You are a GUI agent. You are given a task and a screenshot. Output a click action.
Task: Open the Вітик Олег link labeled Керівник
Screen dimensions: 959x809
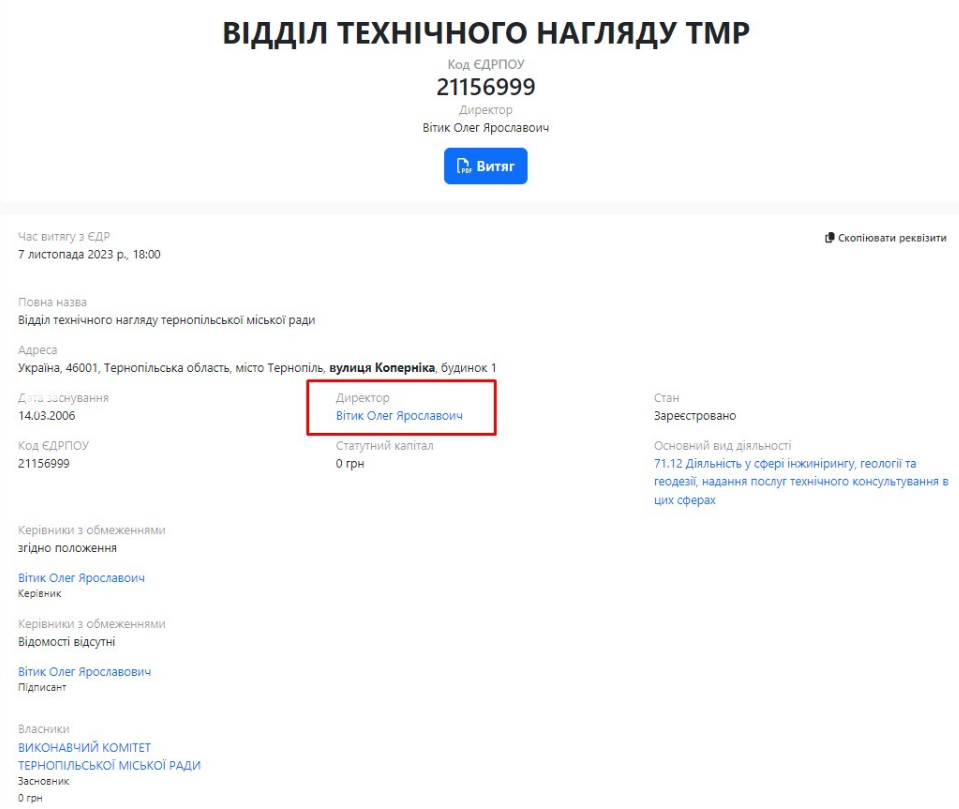[x=82, y=578]
